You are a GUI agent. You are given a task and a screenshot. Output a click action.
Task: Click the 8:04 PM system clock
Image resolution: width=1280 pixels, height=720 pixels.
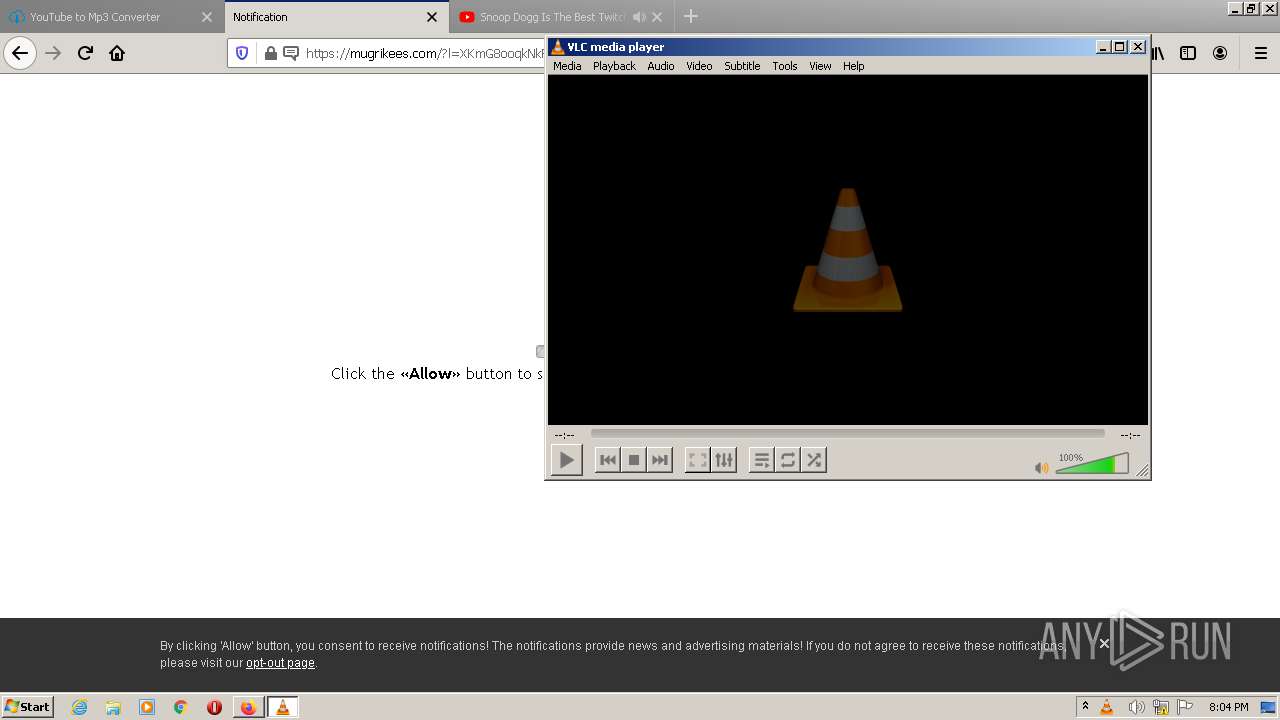tap(1229, 707)
